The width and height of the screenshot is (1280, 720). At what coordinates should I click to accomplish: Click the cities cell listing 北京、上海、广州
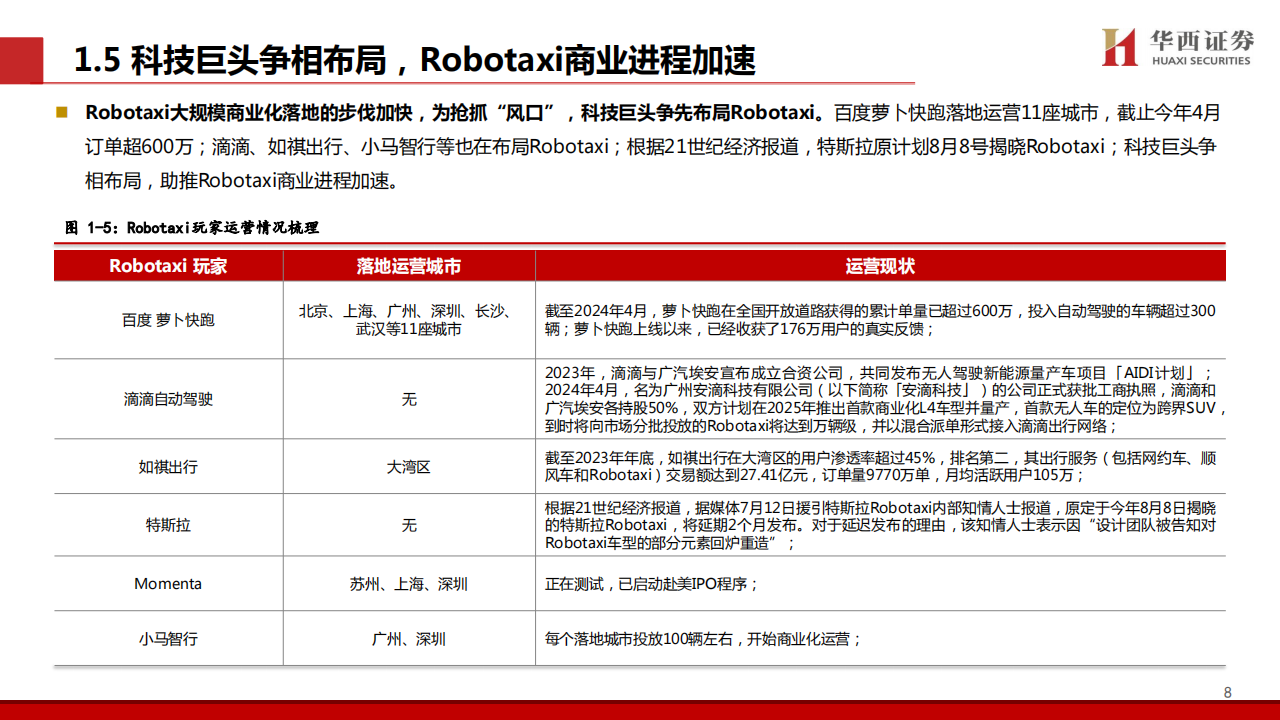click(409, 320)
